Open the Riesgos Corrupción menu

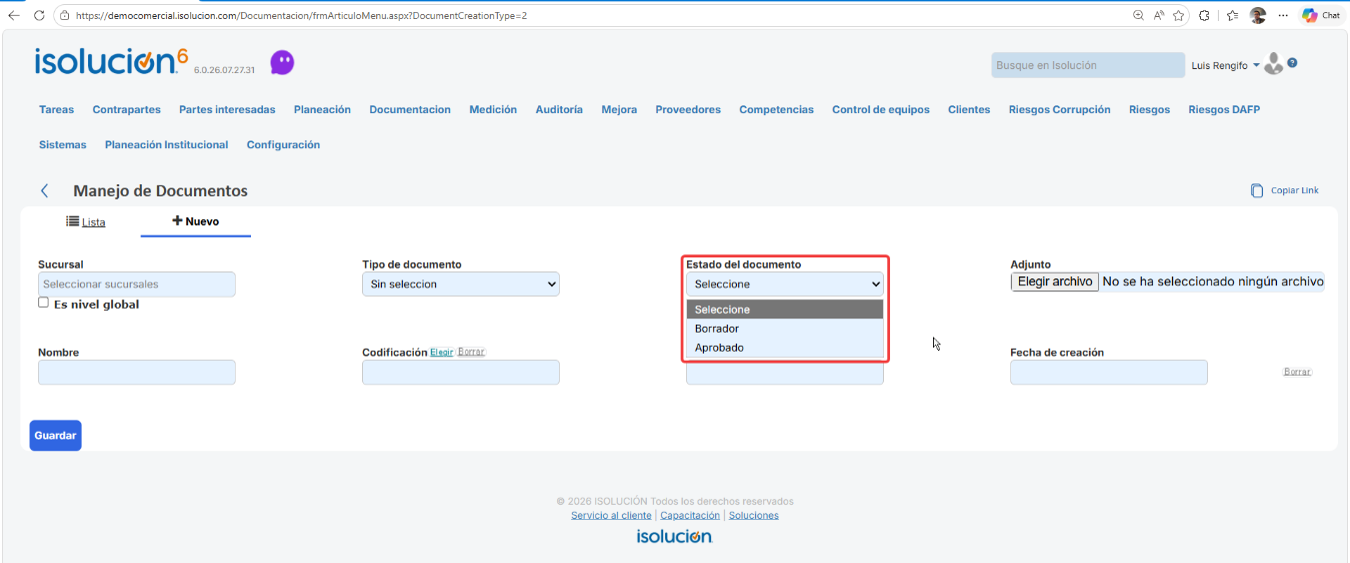point(1059,110)
